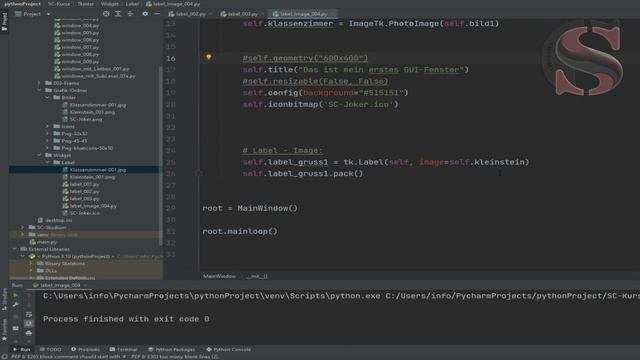Click the layout icon in Run panel

tap(16, 328)
